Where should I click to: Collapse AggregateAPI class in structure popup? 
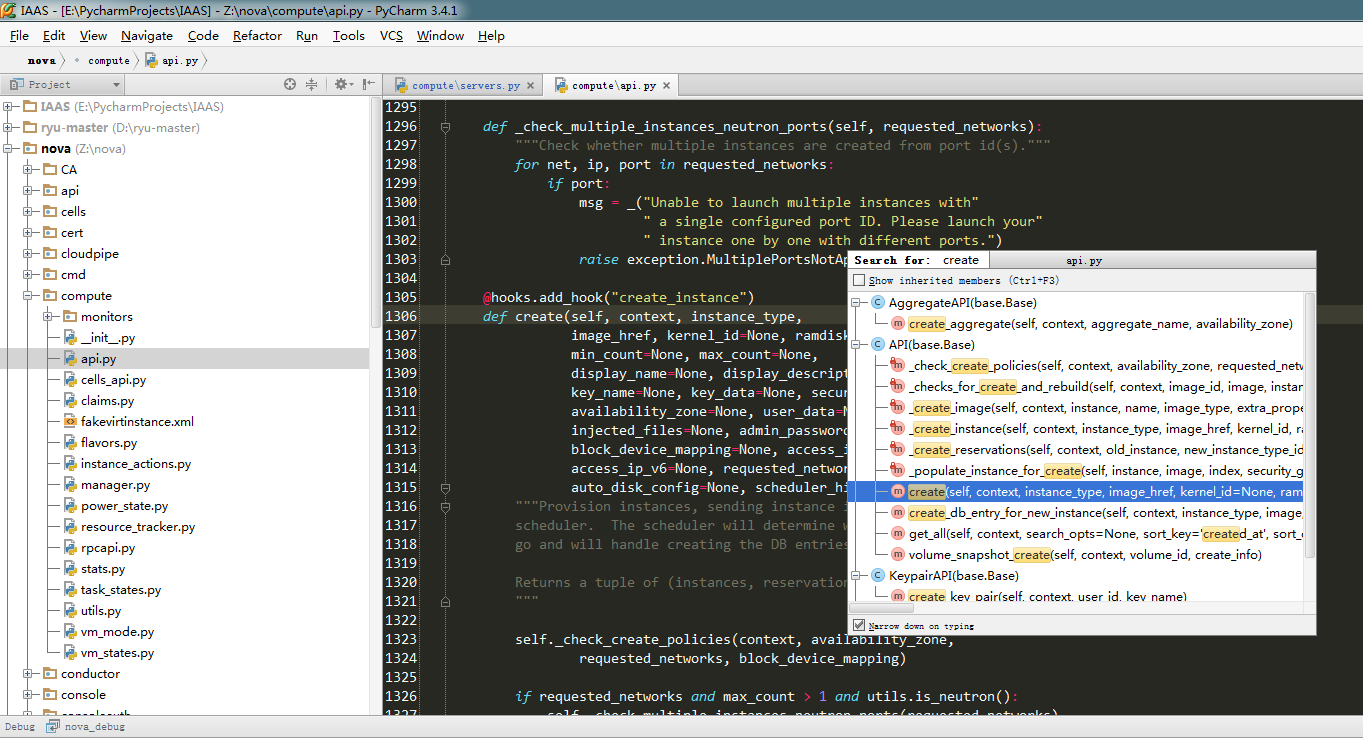tap(857, 302)
